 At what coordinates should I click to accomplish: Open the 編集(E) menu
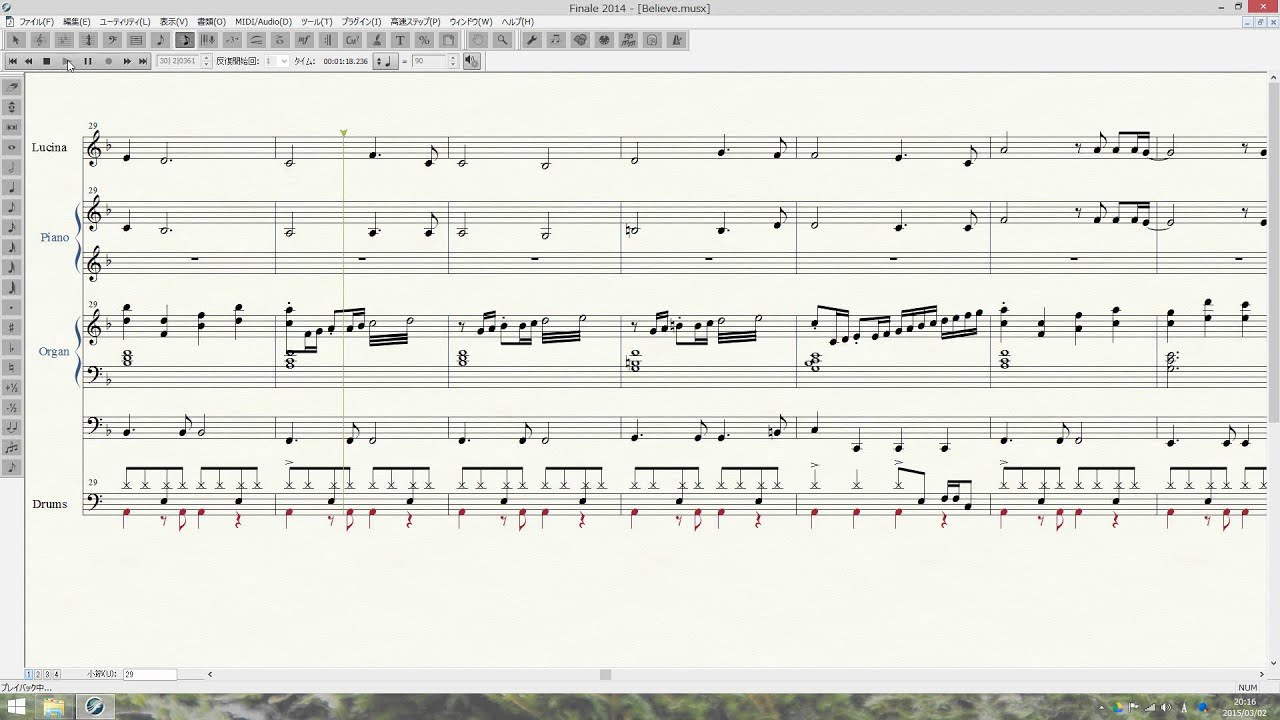[76, 21]
